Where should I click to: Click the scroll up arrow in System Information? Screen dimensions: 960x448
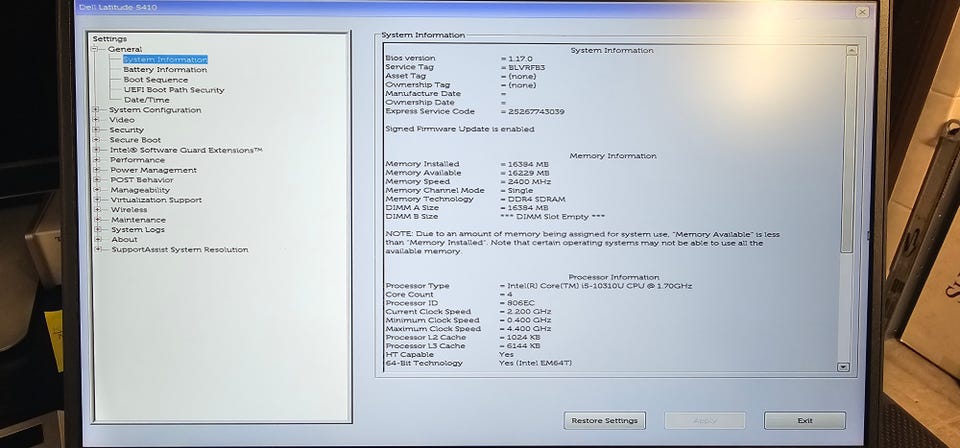point(851,51)
